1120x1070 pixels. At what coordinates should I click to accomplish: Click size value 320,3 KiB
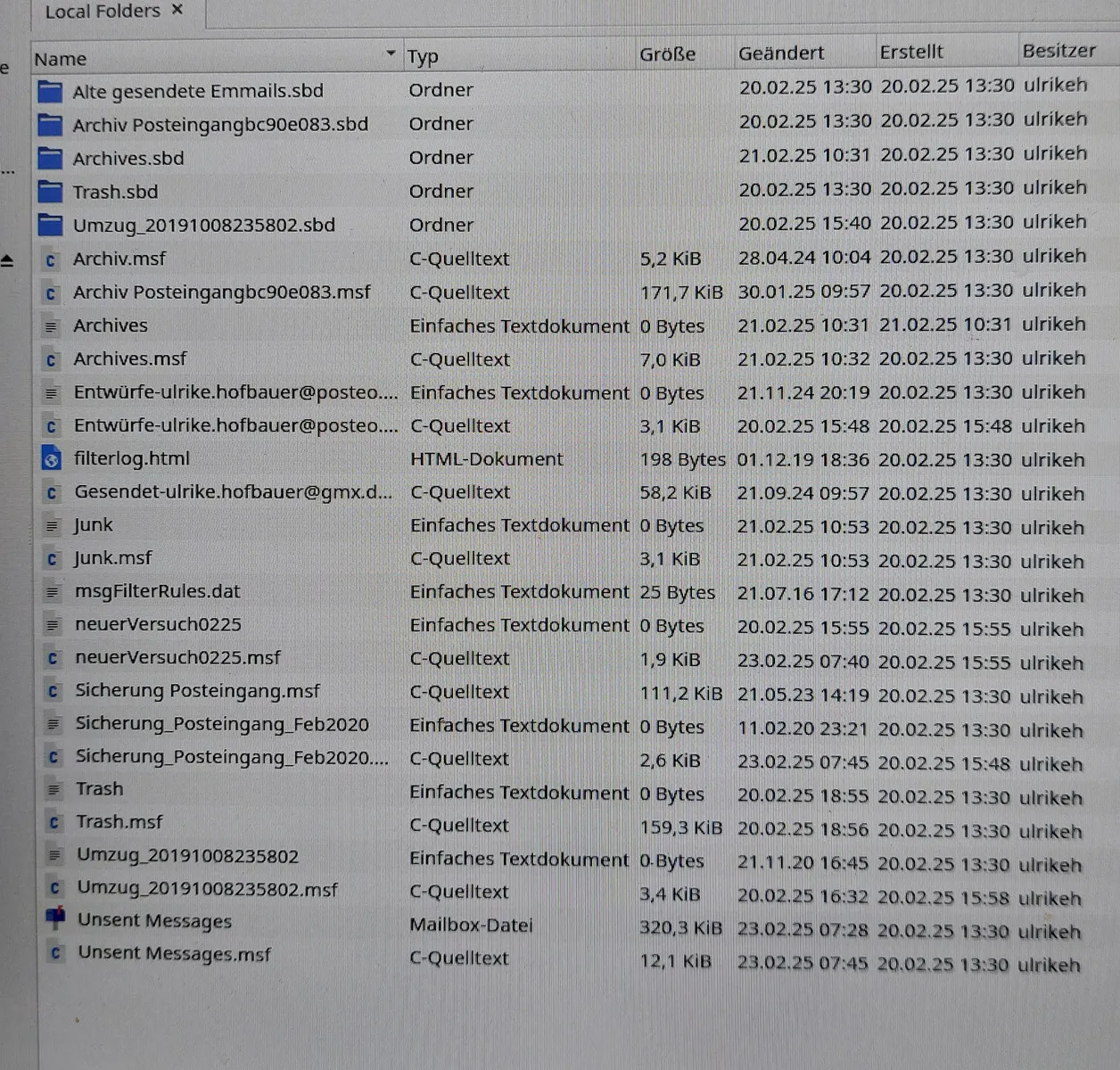coord(680,927)
